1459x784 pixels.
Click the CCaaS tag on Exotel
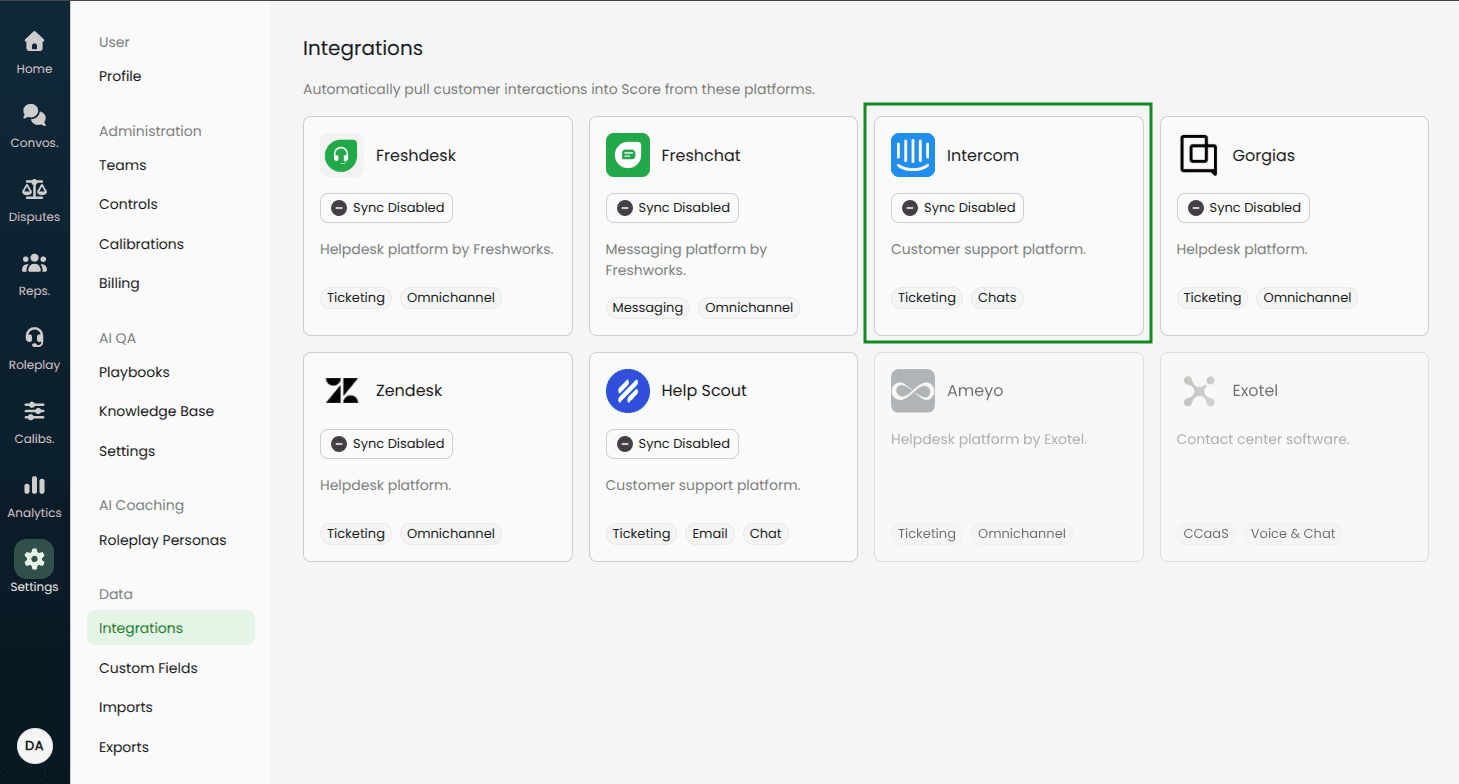(1206, 534)
